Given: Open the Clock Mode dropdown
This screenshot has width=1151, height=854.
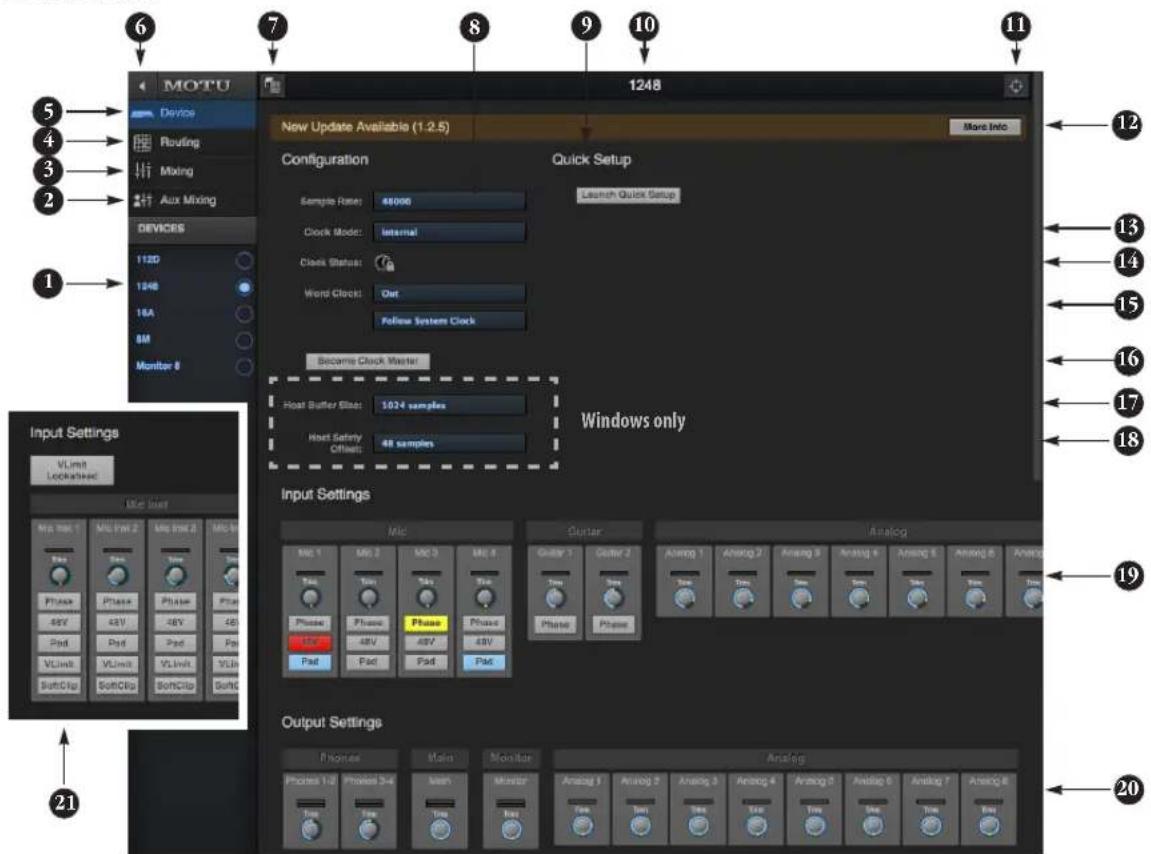Looking at the screenshot, I should (449, 232).
